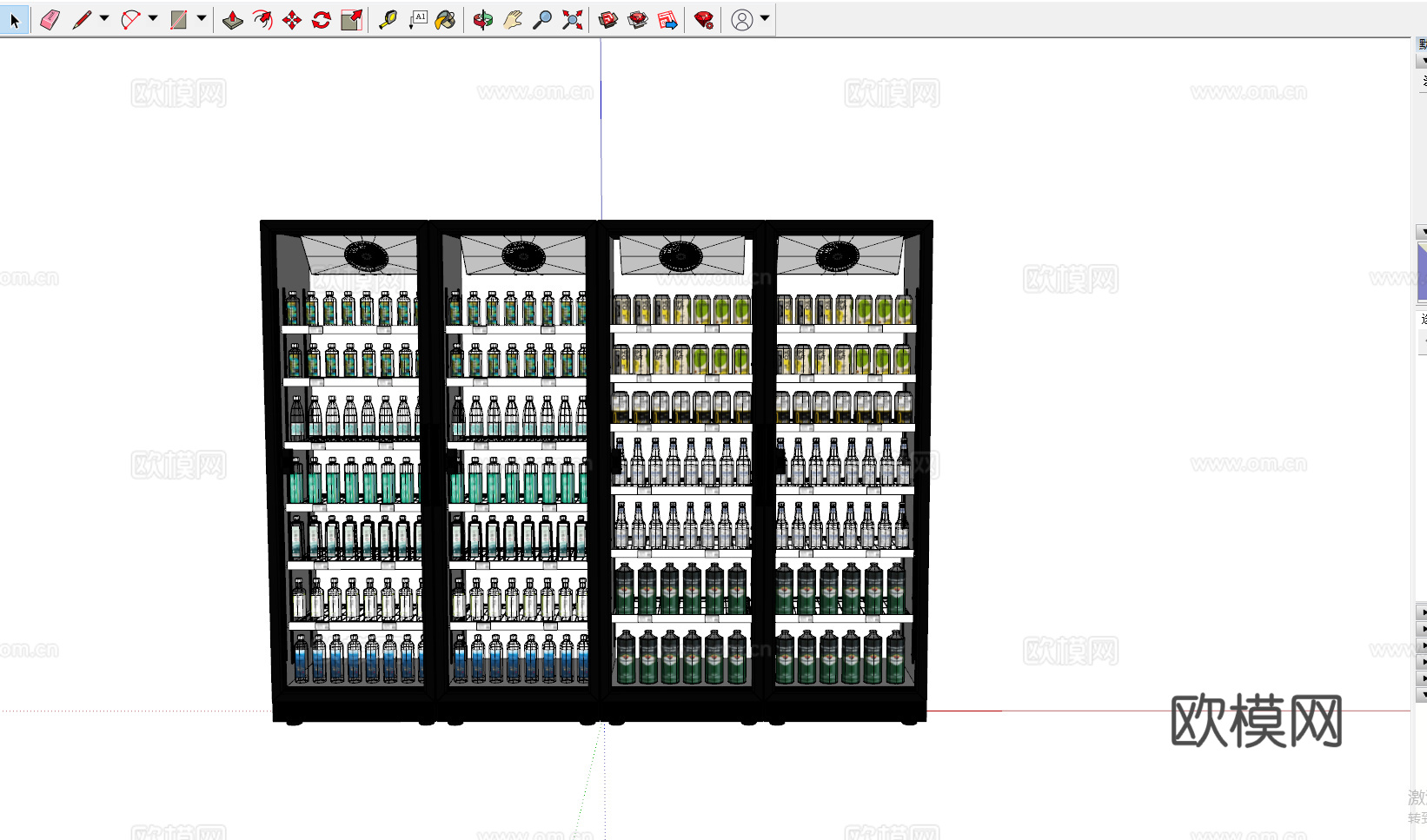The image size is (1427, 840).
Task: Expand the Arc tool dropdown arrow
Action: coord(153,18)
